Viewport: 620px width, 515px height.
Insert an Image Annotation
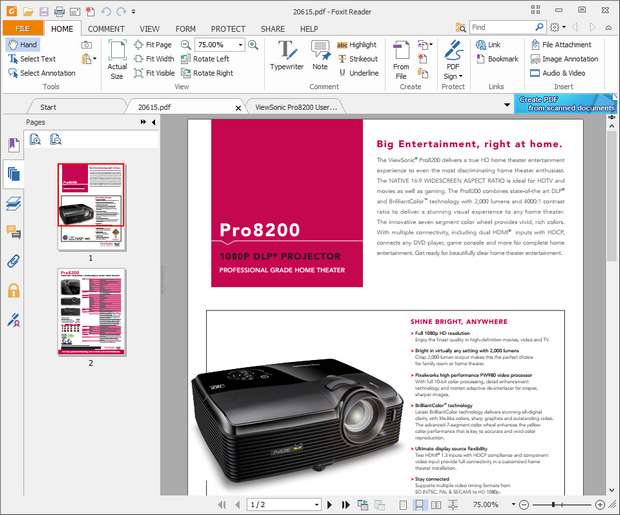pos(564,59)
